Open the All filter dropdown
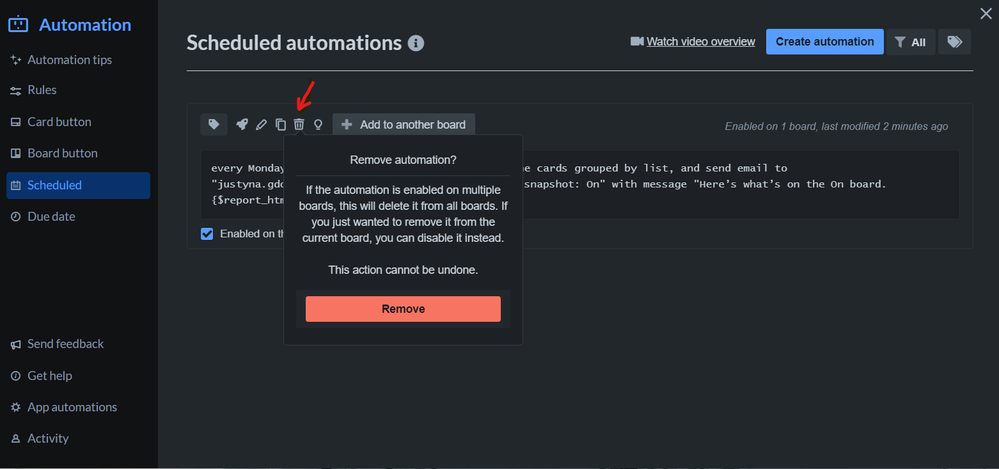Image resolution: width=999 pixels, height=469 pixels. pyautogui.click(x=910, y=42)
